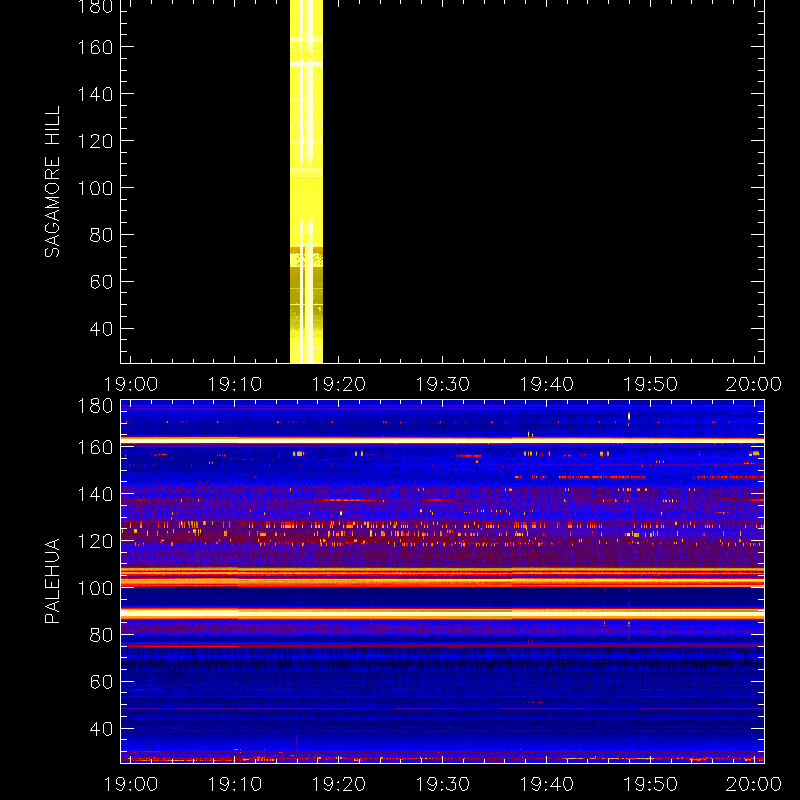
Task: Click 20:00 time label under Palehua plot
Action: [x=754, y=784]
